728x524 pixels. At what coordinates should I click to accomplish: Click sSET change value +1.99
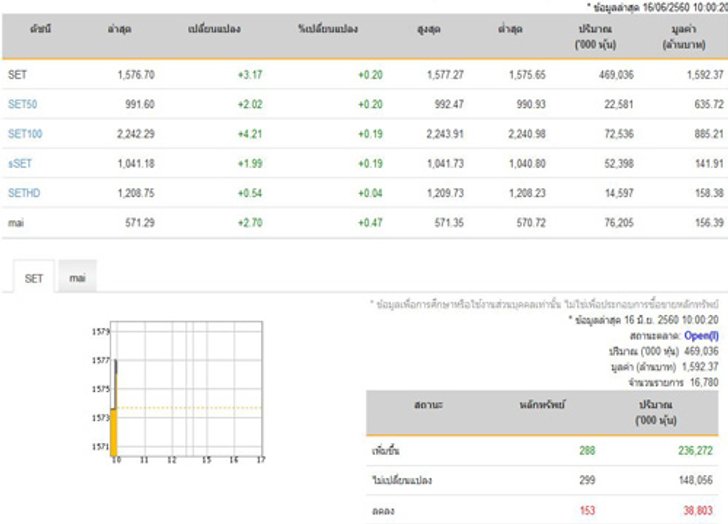click(x=250, y=163)
